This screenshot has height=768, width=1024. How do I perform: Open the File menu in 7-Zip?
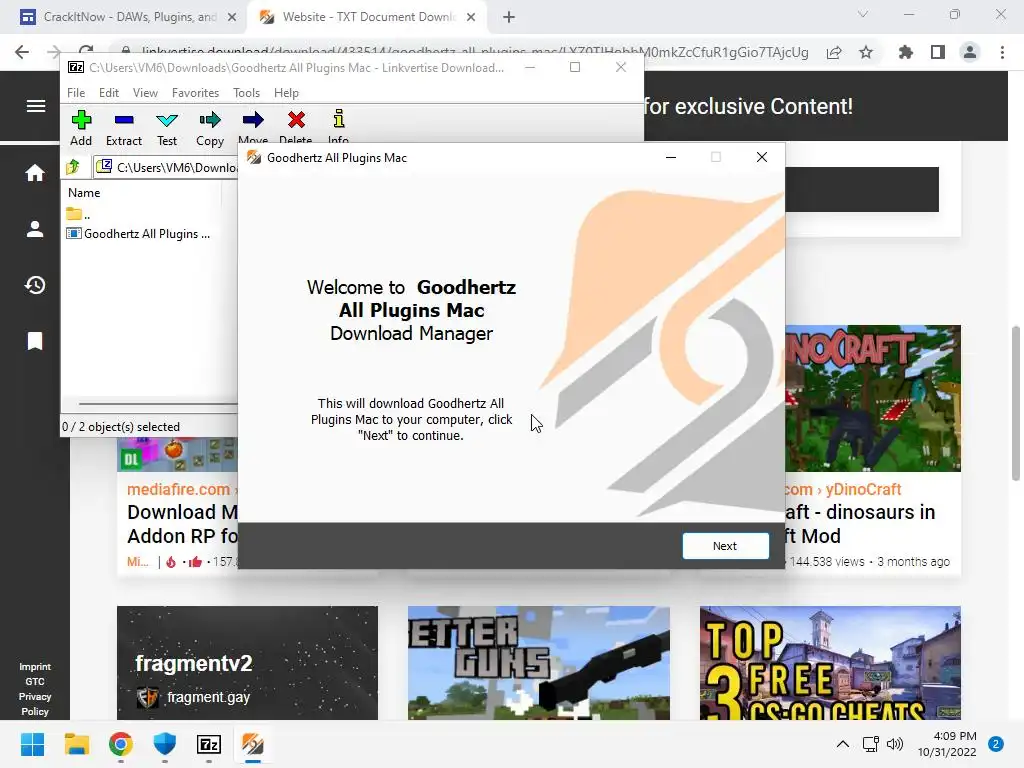click(76, 93)
